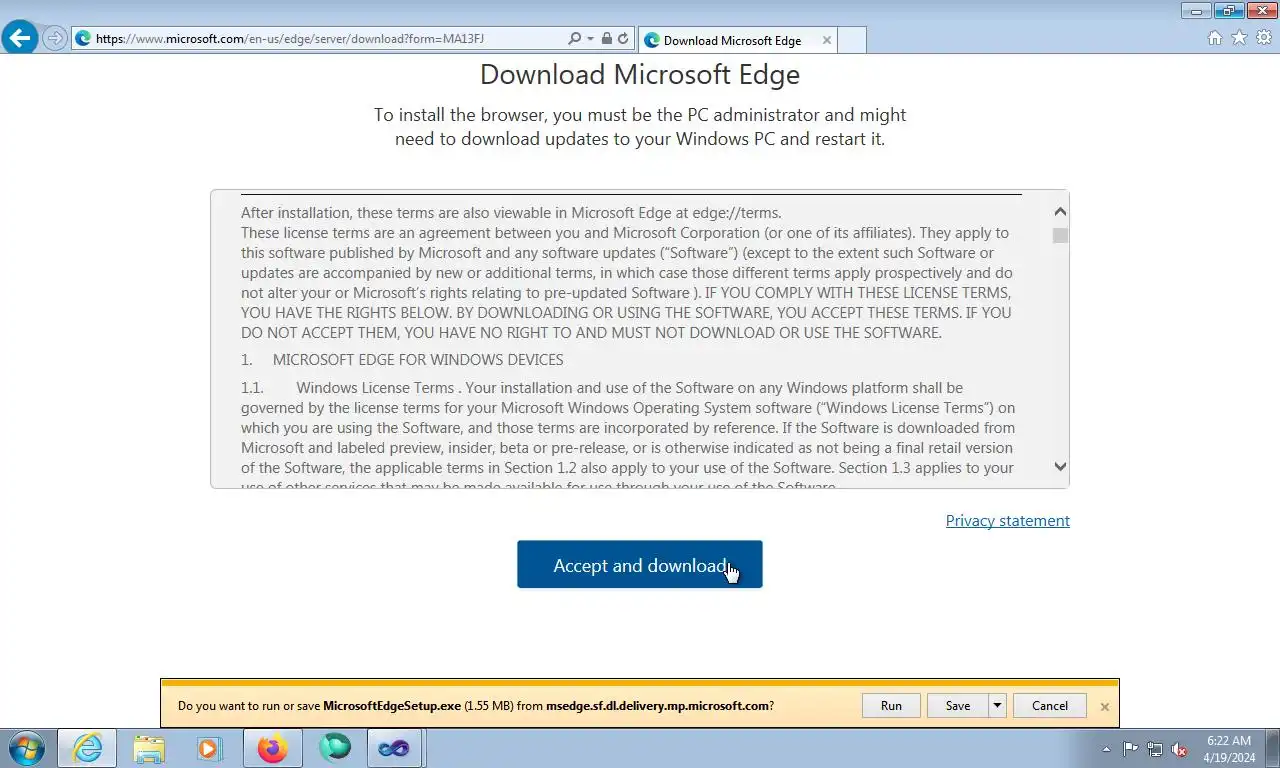Image resolution: width=1280 pixels, height=768 pixels.
Task: Click Cancel in the download bar
Action: [1050, 706]
